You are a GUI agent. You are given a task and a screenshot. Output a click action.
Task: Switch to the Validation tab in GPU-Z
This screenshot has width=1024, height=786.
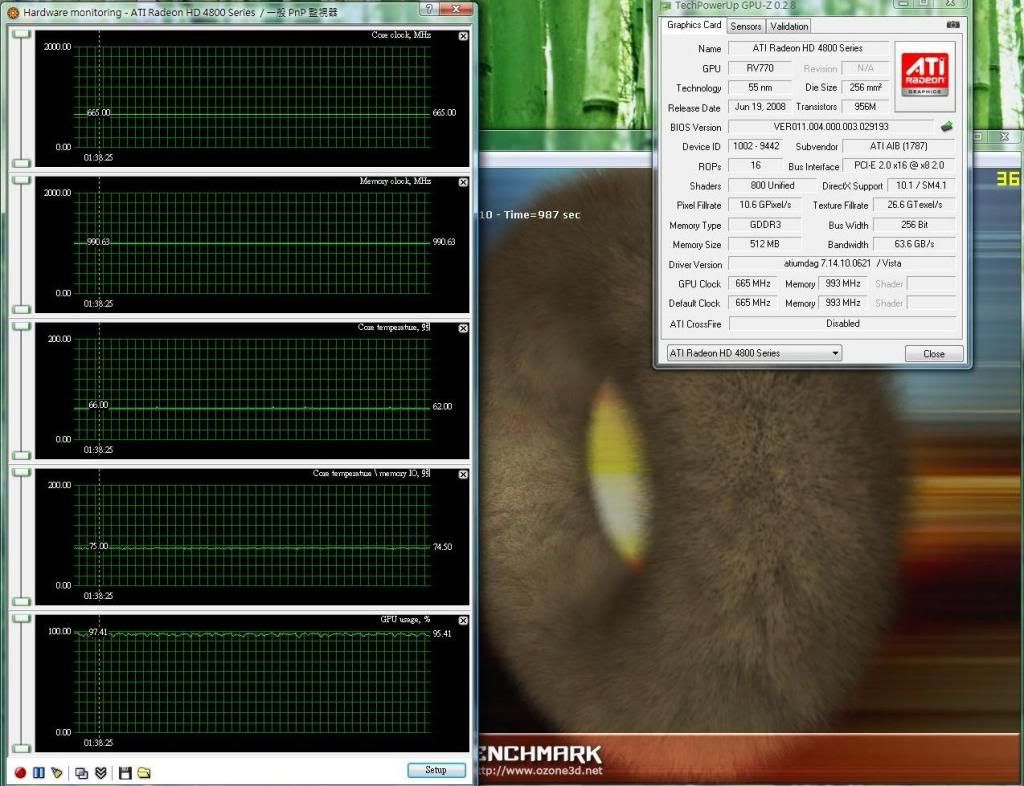tap(789, 26)
